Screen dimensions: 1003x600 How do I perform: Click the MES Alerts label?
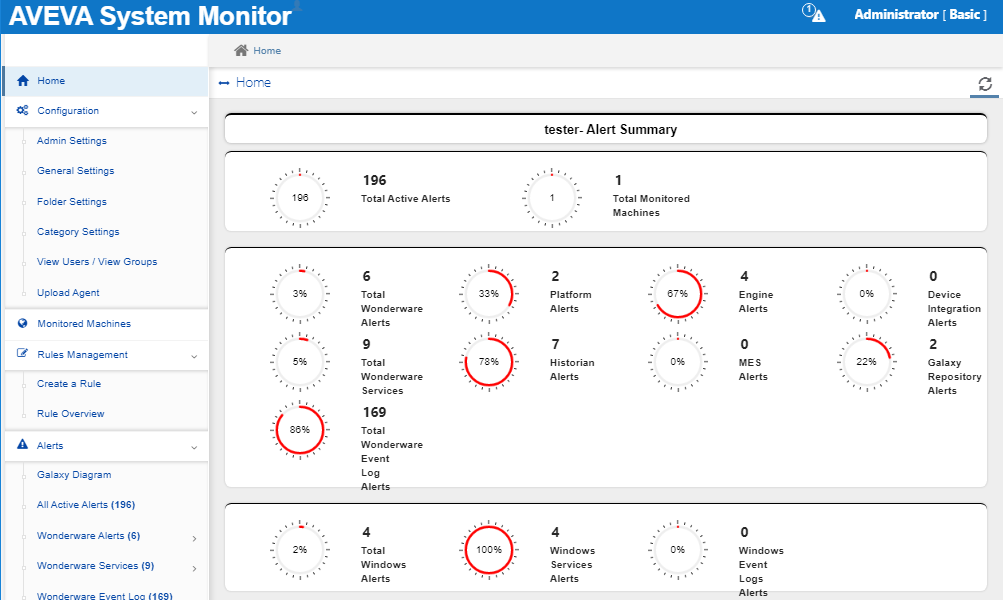click(753, 370)
